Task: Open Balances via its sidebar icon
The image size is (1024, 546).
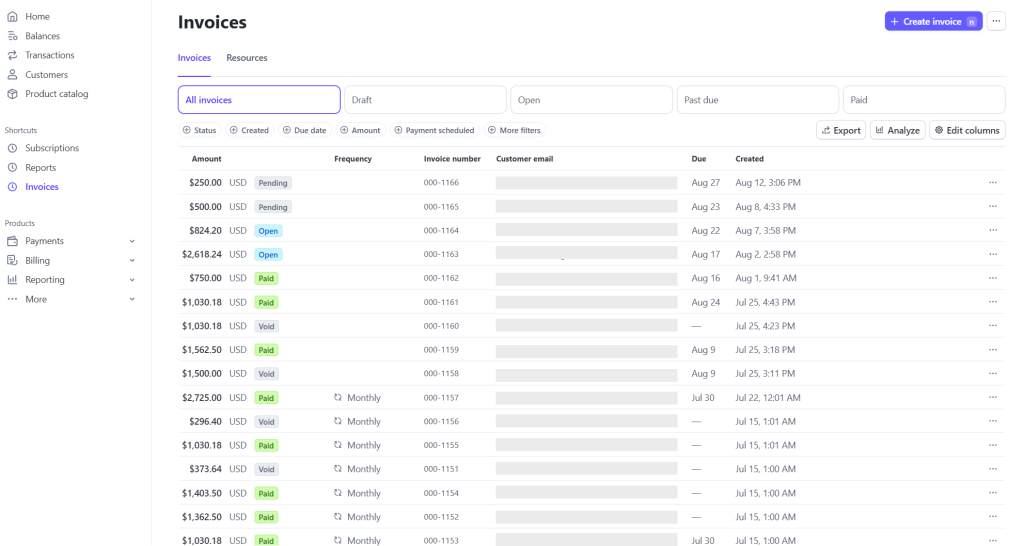Action: point(12,36)
